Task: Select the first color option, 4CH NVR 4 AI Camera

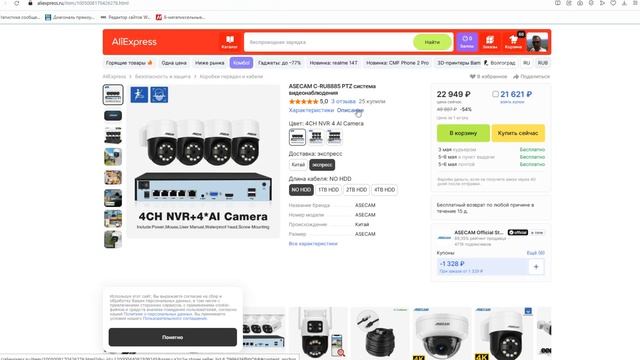Action: pos(297,137)
